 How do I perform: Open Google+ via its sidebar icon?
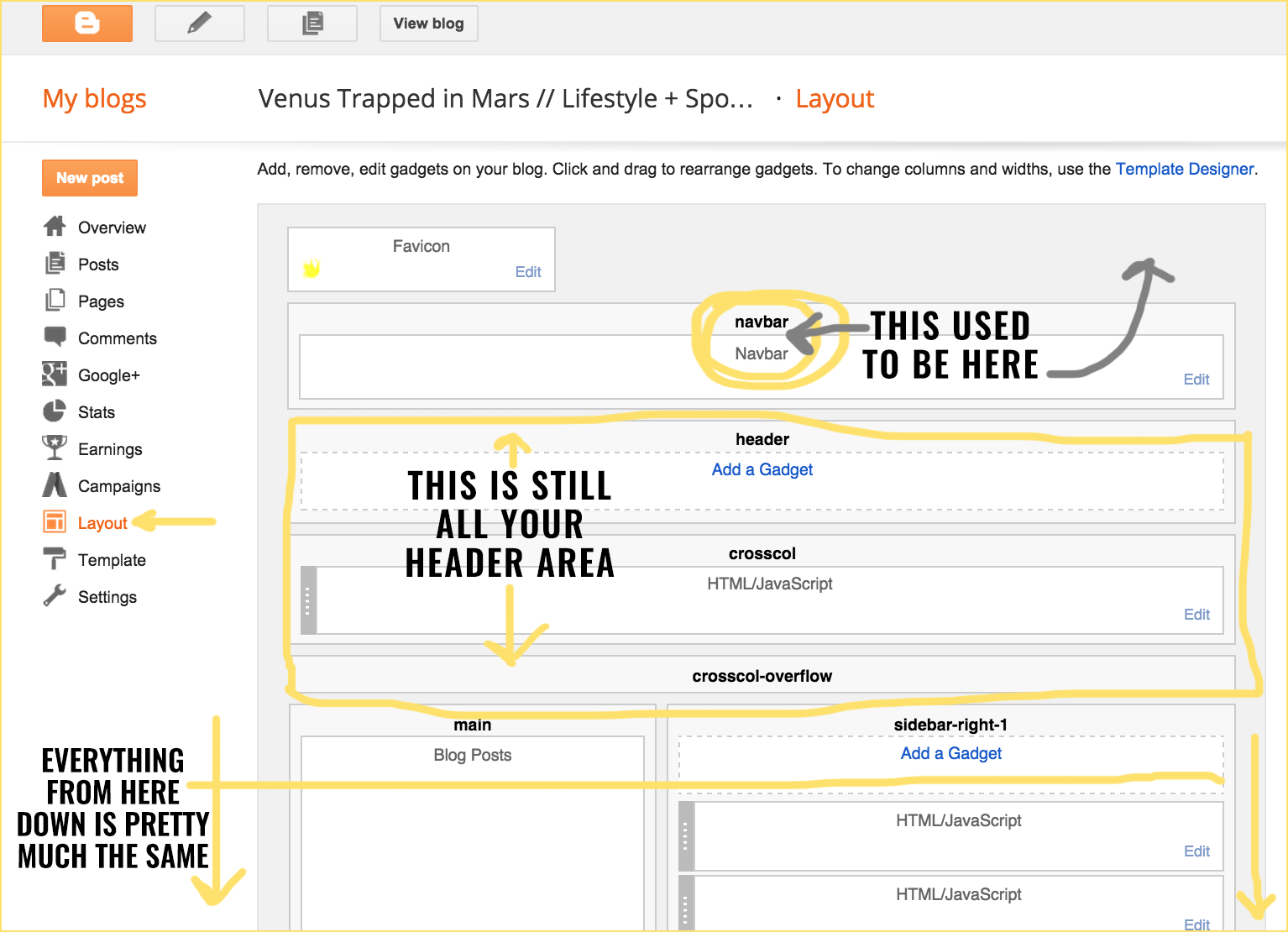pyautogui.click(x=55, y=374)
